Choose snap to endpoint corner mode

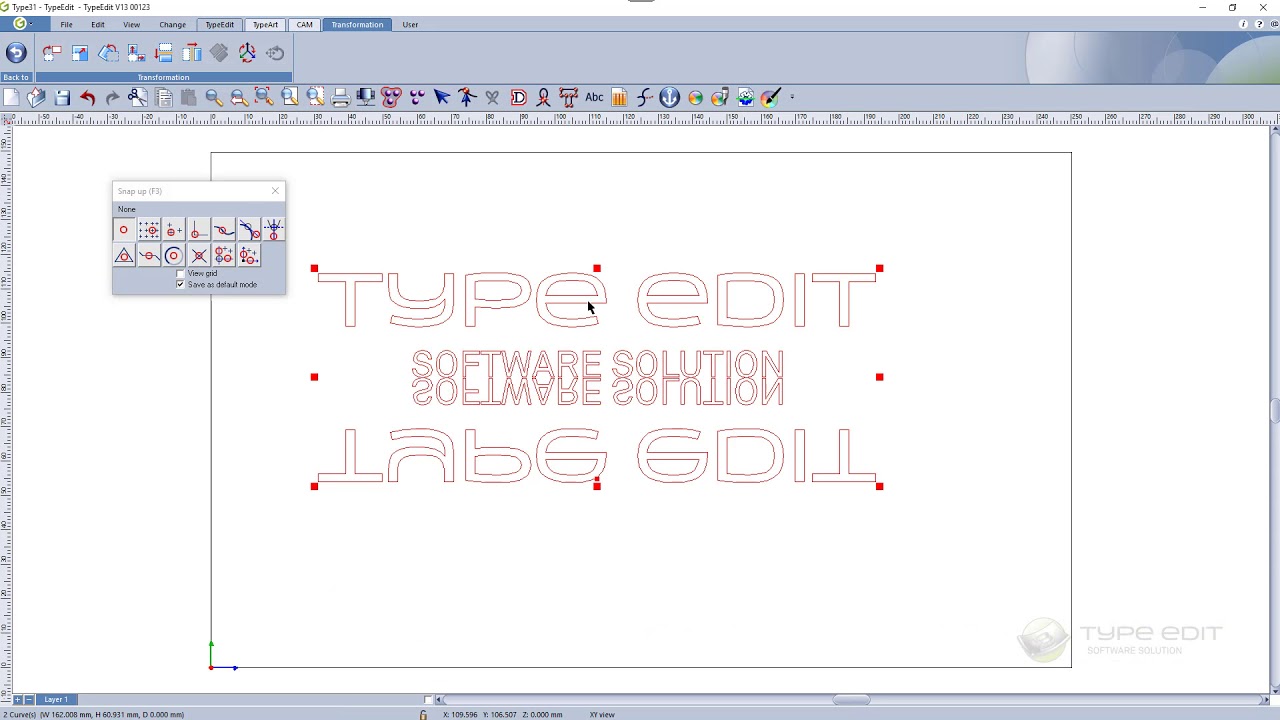point(198,231)
